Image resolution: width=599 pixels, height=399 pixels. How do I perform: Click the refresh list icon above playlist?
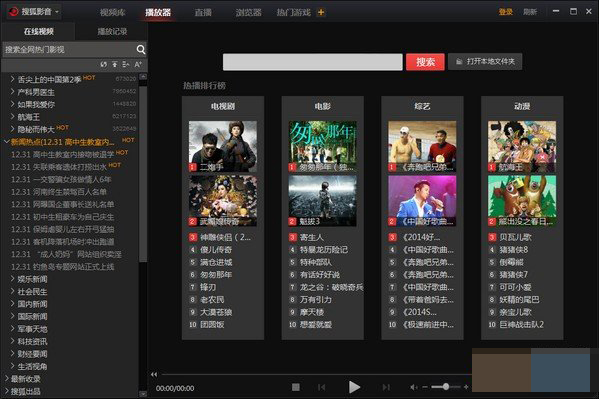click(104, 64)
